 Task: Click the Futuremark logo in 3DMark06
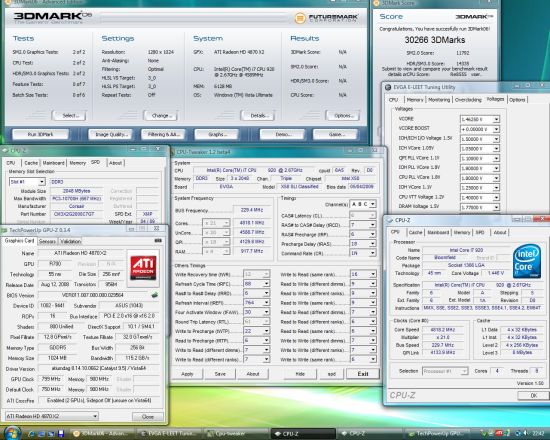[x=326, y=18]
